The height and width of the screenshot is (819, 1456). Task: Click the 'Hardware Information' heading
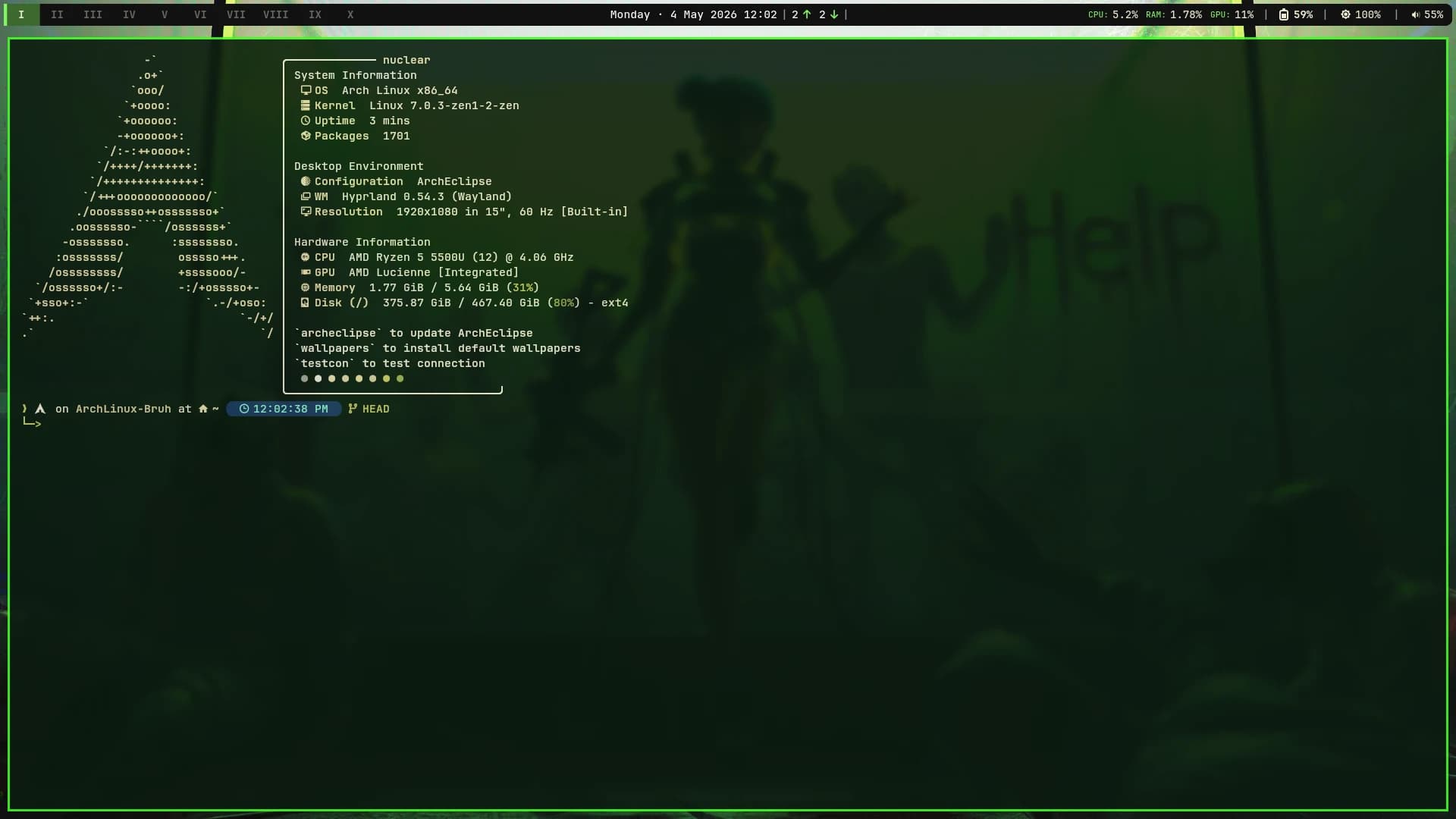pyautogui.click(x=362, y=242)
